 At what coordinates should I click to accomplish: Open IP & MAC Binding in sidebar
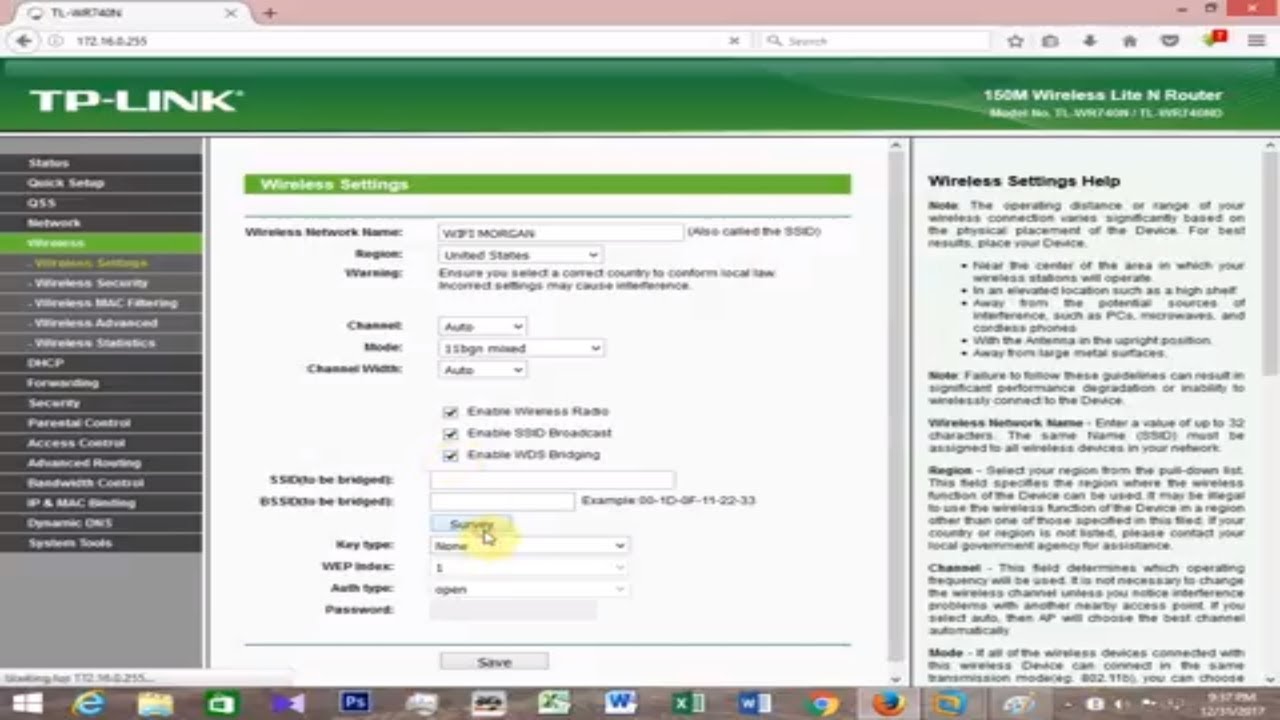coord(101,503)
